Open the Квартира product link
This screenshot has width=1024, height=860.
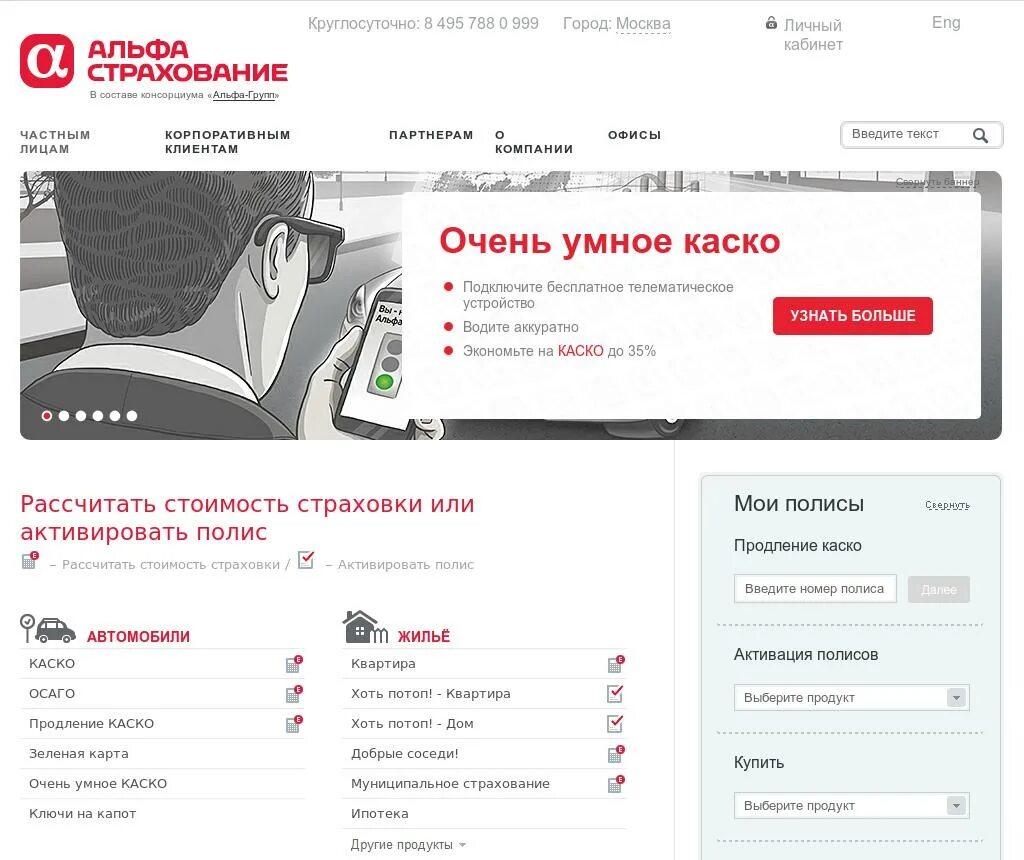383,663
